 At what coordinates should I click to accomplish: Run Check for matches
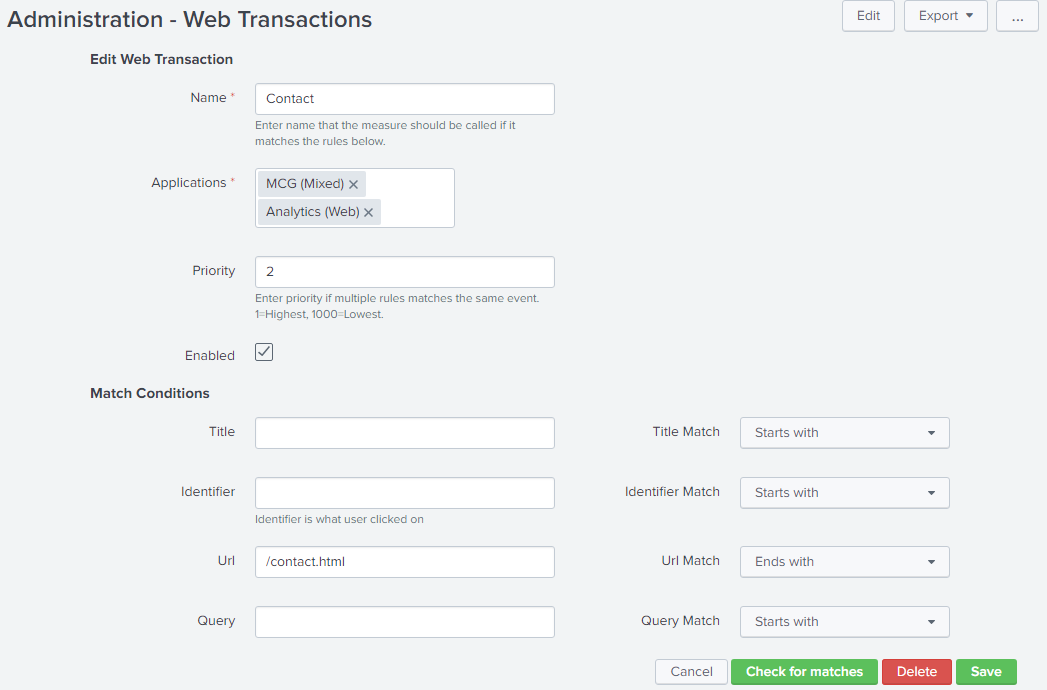point(803,671)
